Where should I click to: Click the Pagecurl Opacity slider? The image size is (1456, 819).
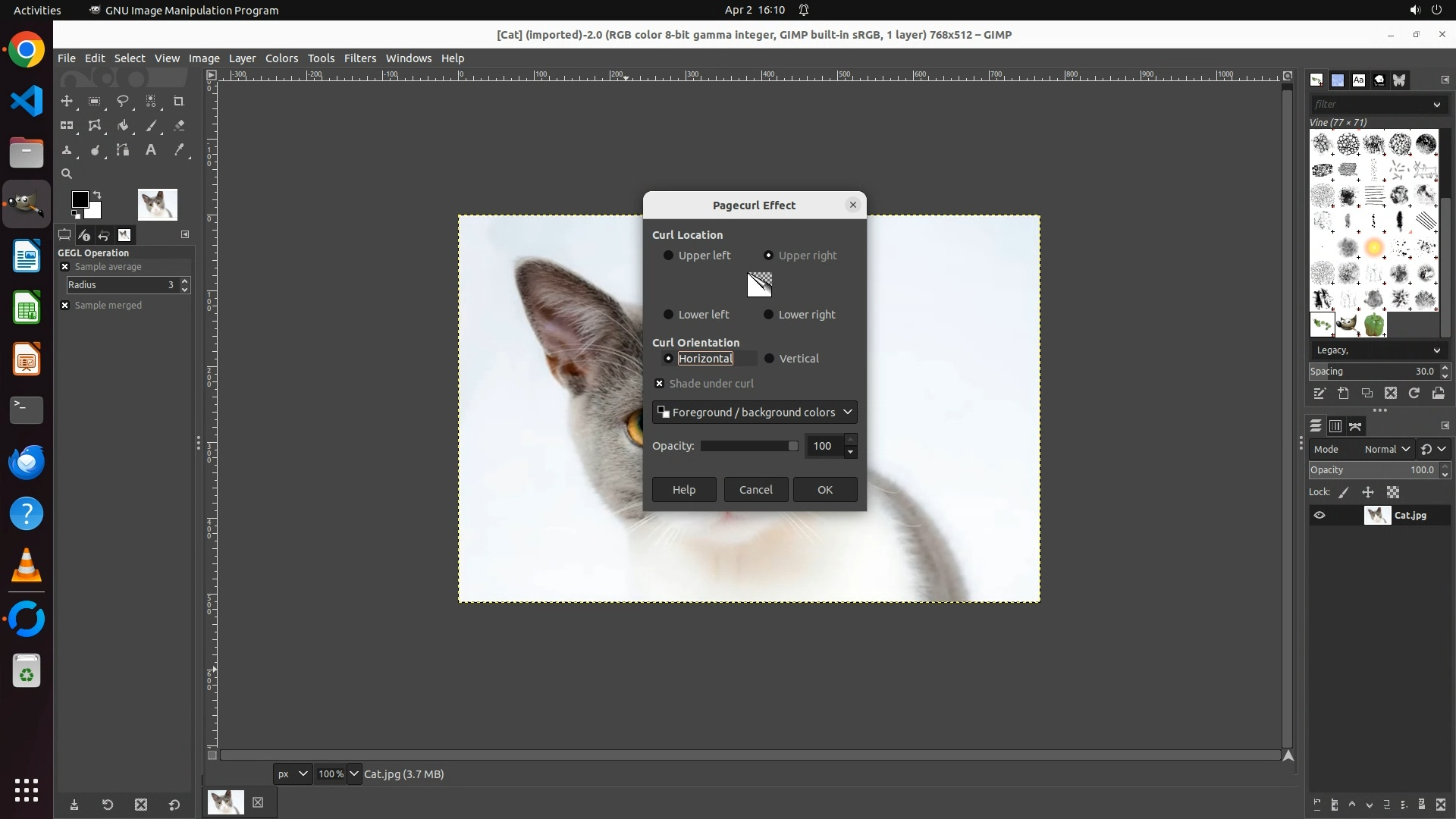coord(748,446)
